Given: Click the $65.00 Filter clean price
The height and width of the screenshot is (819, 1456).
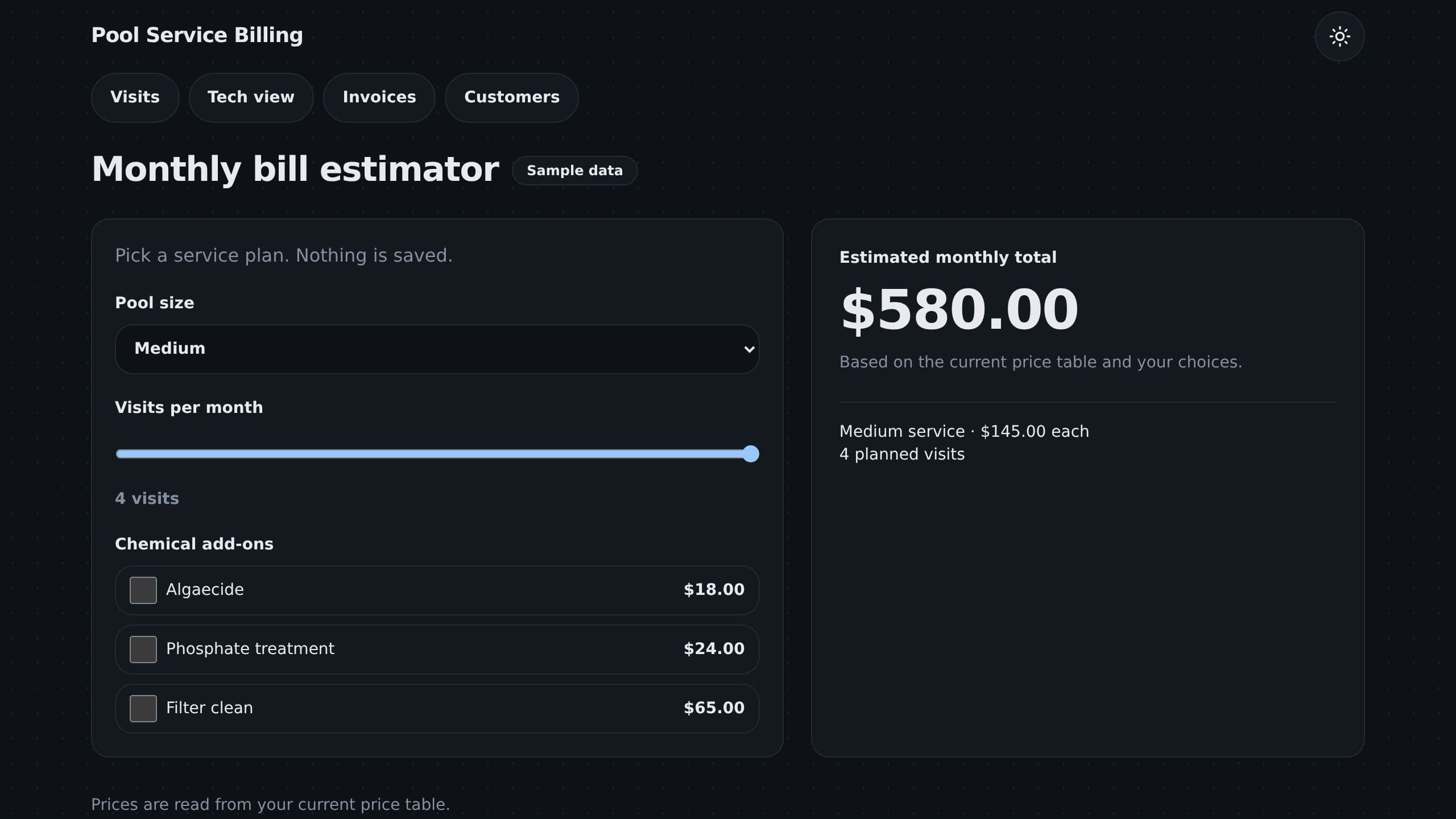Looking at the screenshot, I should 714,708.
